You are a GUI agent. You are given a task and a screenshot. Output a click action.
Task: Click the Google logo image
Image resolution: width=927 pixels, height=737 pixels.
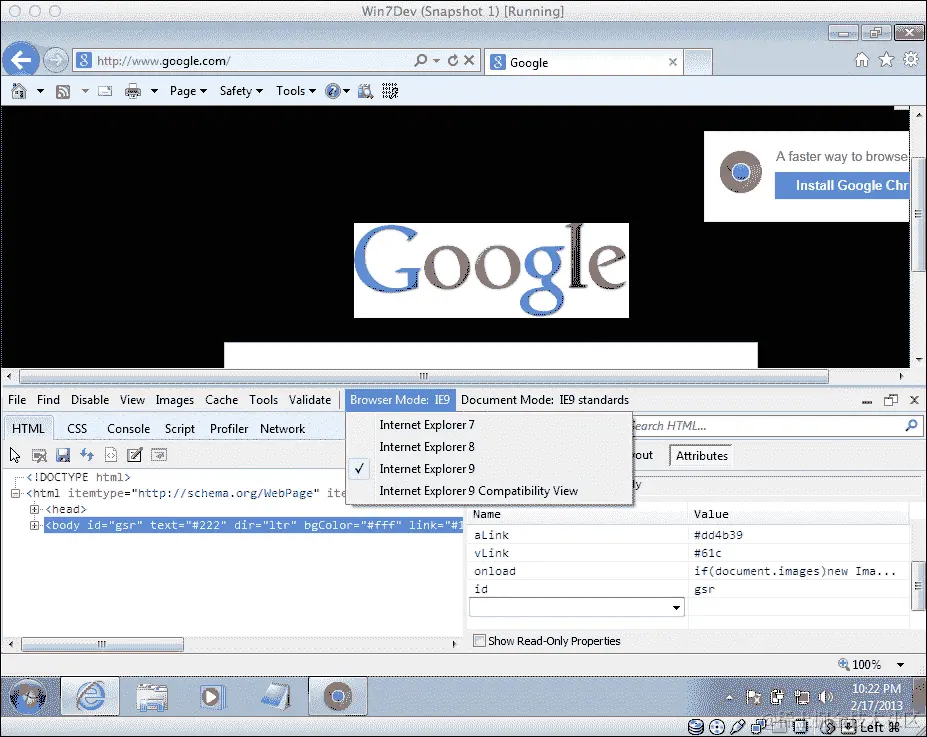(491, 271)
